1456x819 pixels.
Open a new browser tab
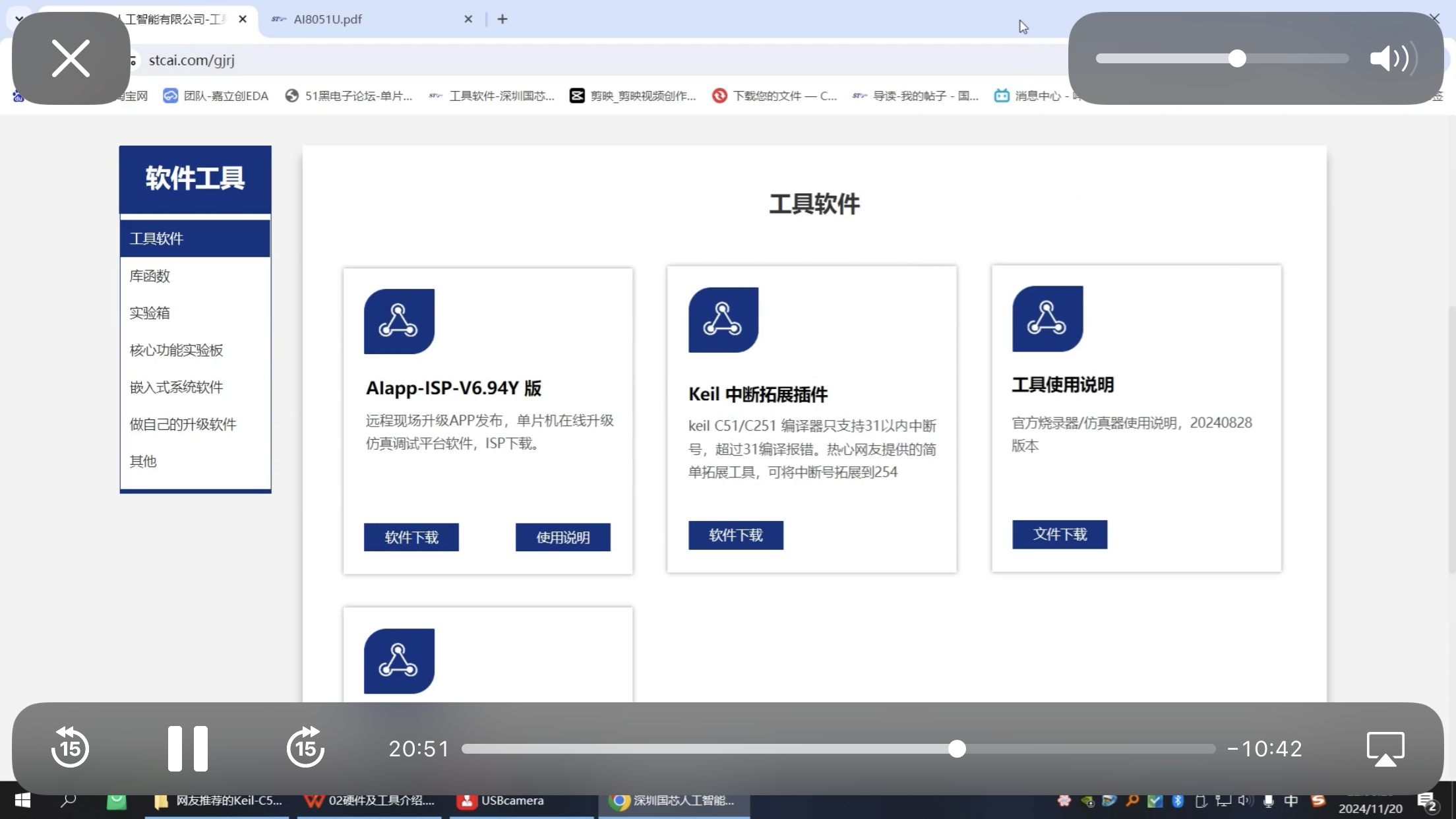pos(502,19)
